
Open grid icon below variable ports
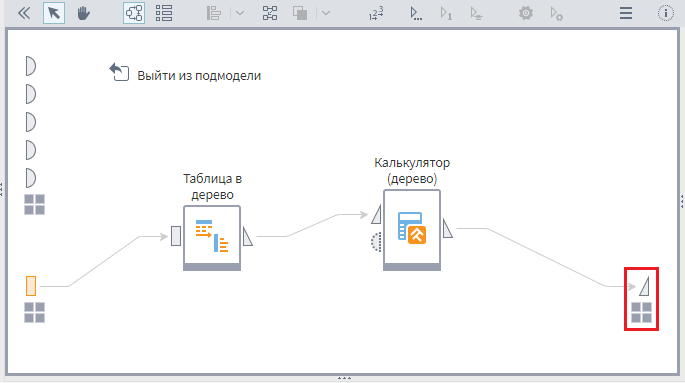(x=35, y=204)
